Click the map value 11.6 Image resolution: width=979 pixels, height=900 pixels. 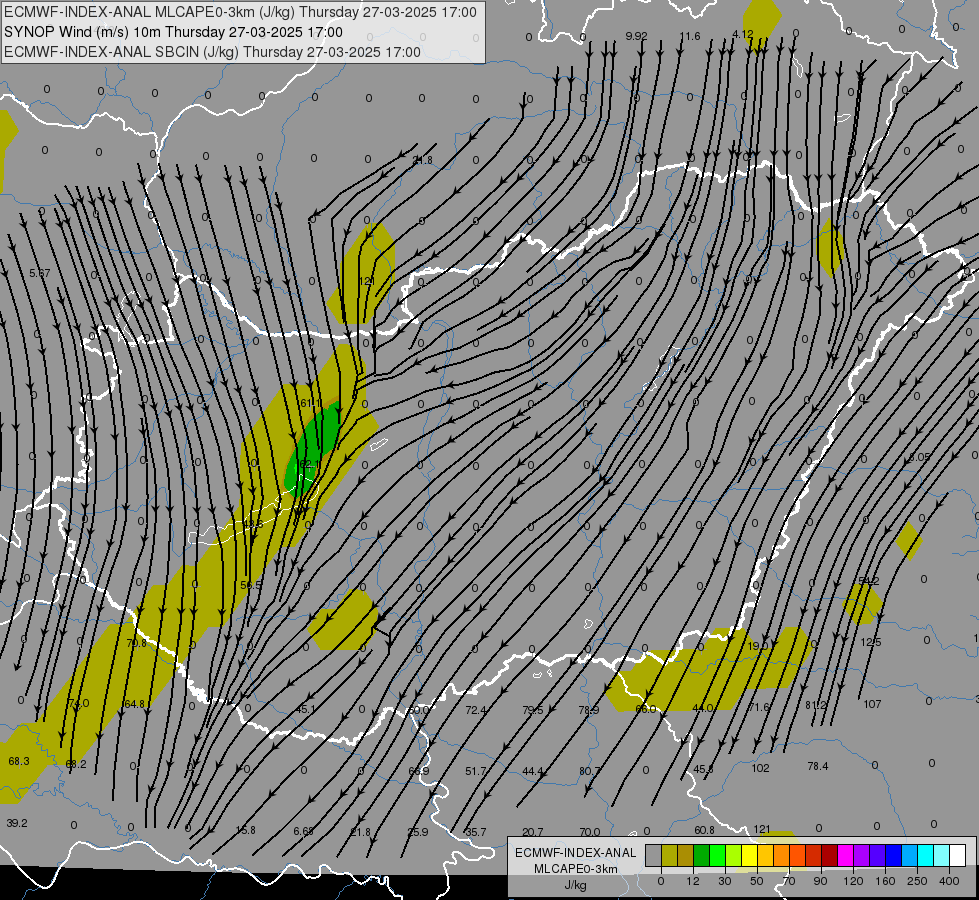tap(690, 36)
